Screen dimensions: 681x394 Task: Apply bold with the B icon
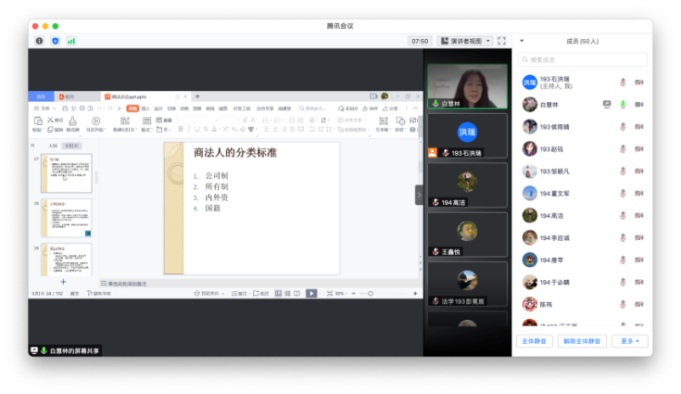181,129
